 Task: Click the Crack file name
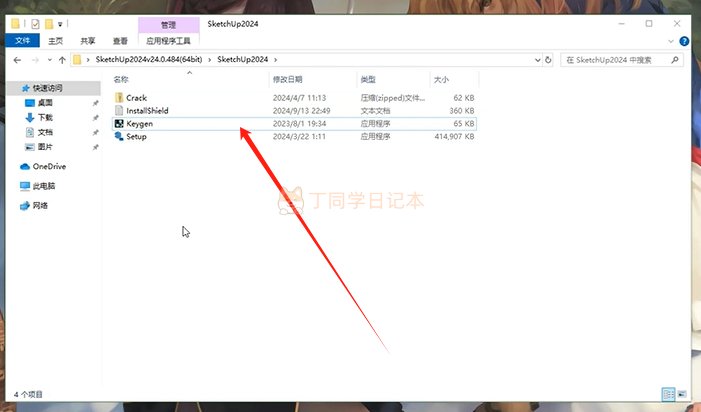pyautogui.click(x=136, y=98)
